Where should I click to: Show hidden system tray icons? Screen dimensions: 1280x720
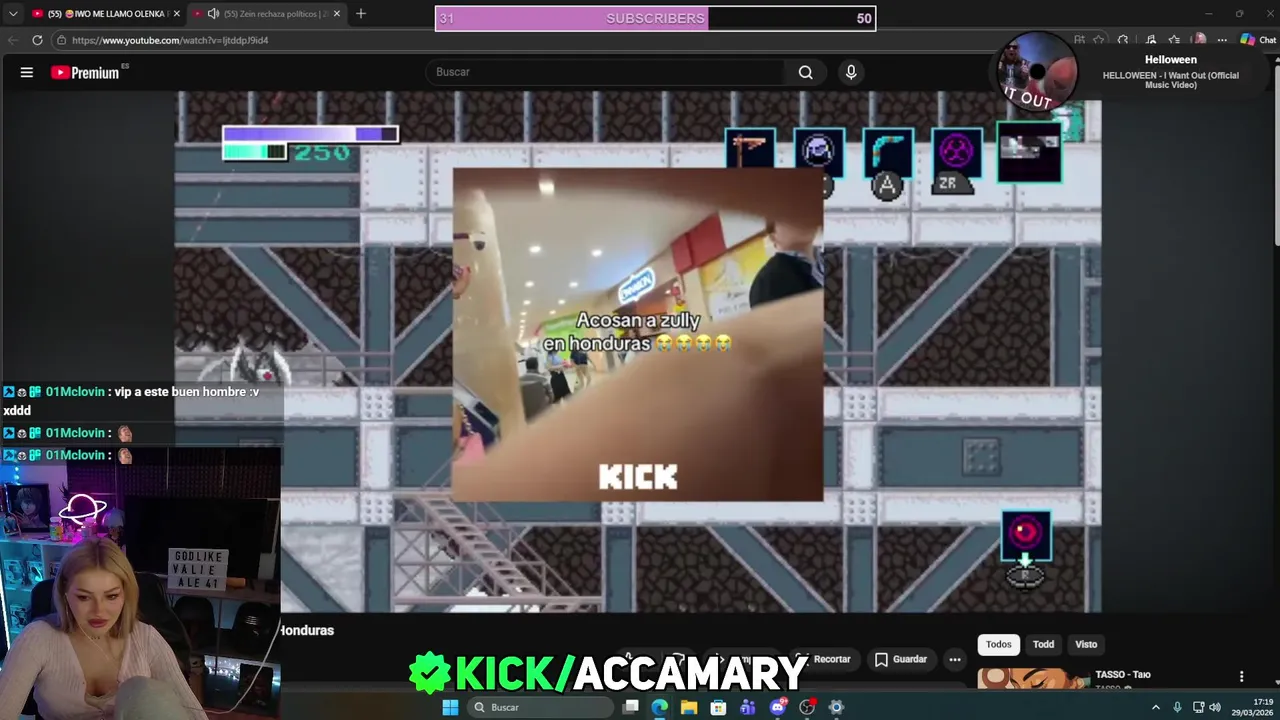[x=1156, y=707]
